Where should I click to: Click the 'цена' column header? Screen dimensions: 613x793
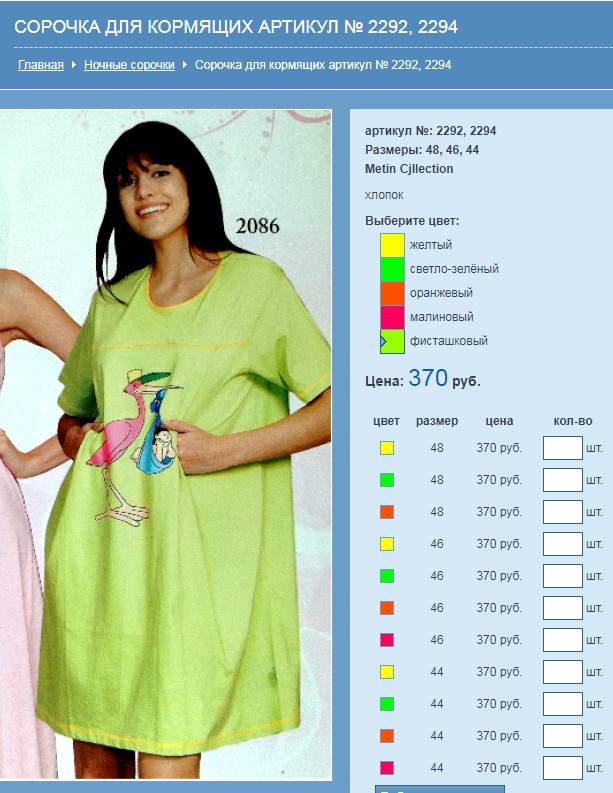[499, 421]
